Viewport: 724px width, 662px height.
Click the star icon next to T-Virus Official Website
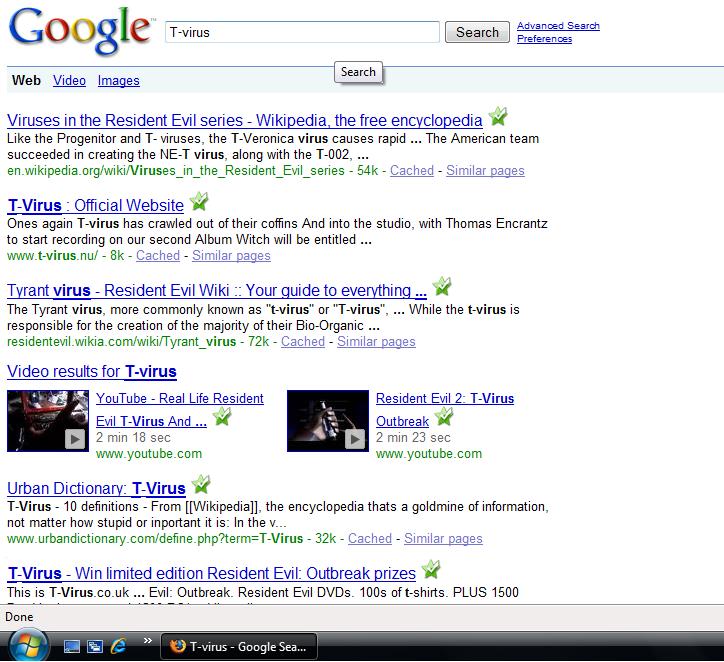pos(199,201)
